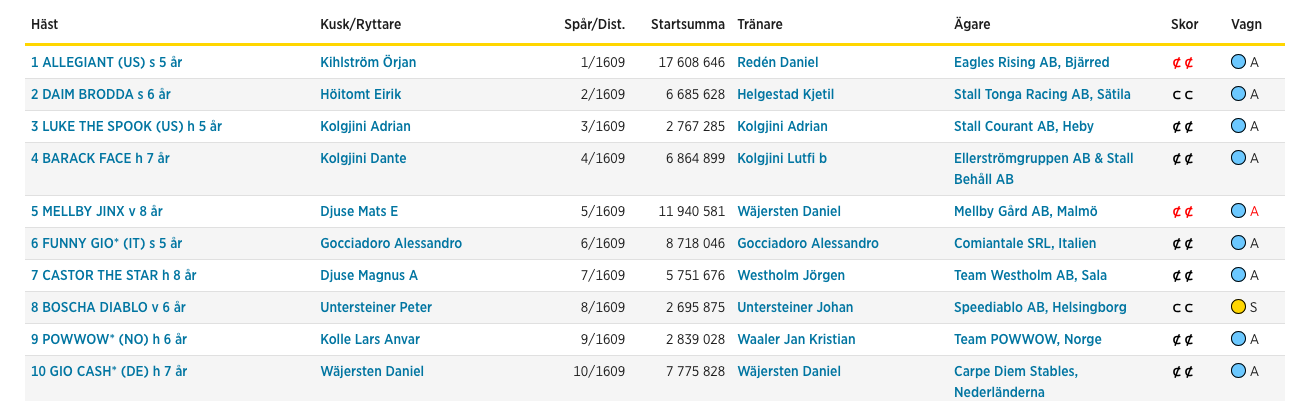Click red shoe icons for ALLEGIANT
The width and height of the screenshot is (1305, 401).
pyautogui.click(x=1183, y=63)
